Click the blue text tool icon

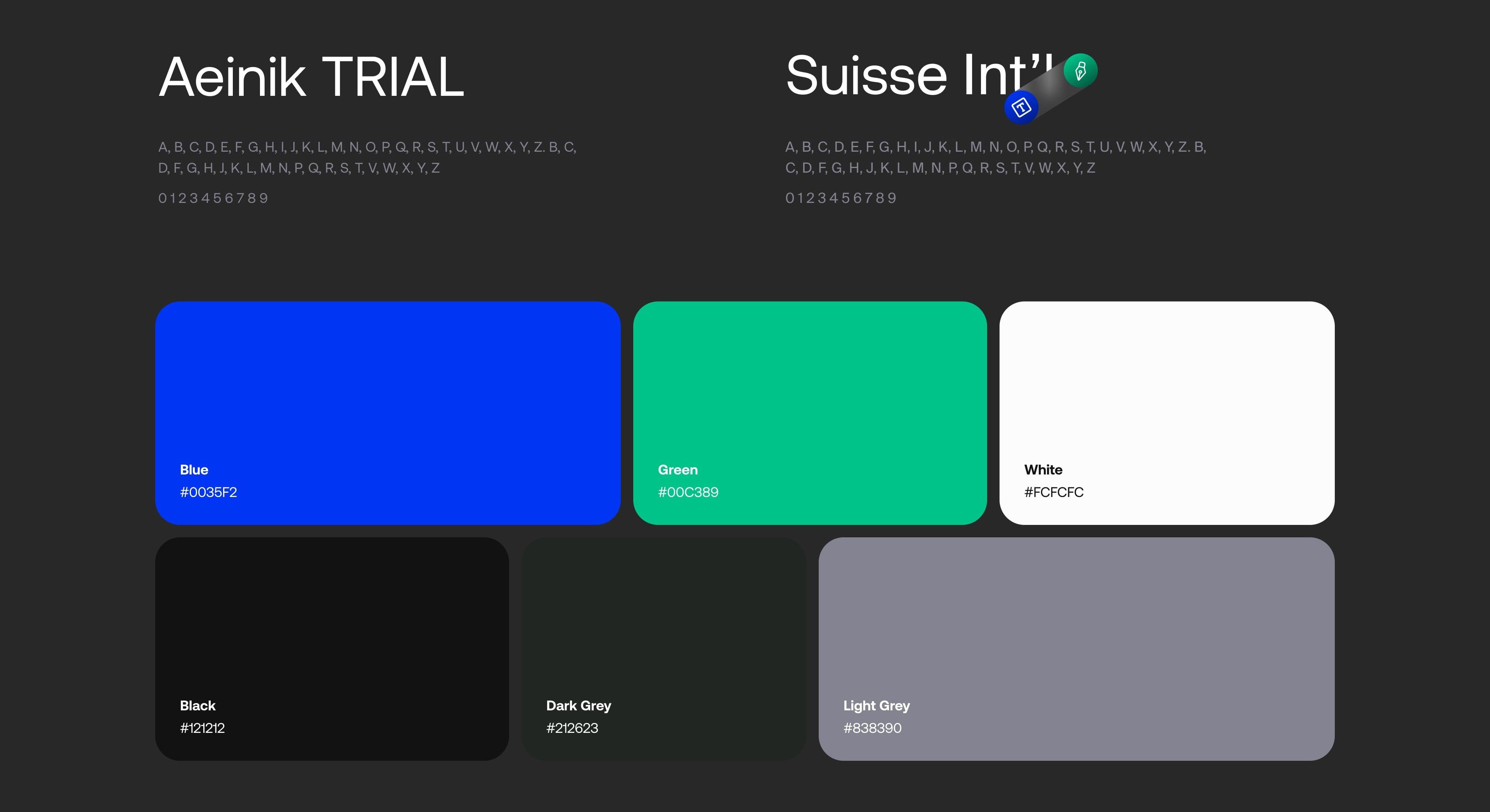tap(1021, 107)
